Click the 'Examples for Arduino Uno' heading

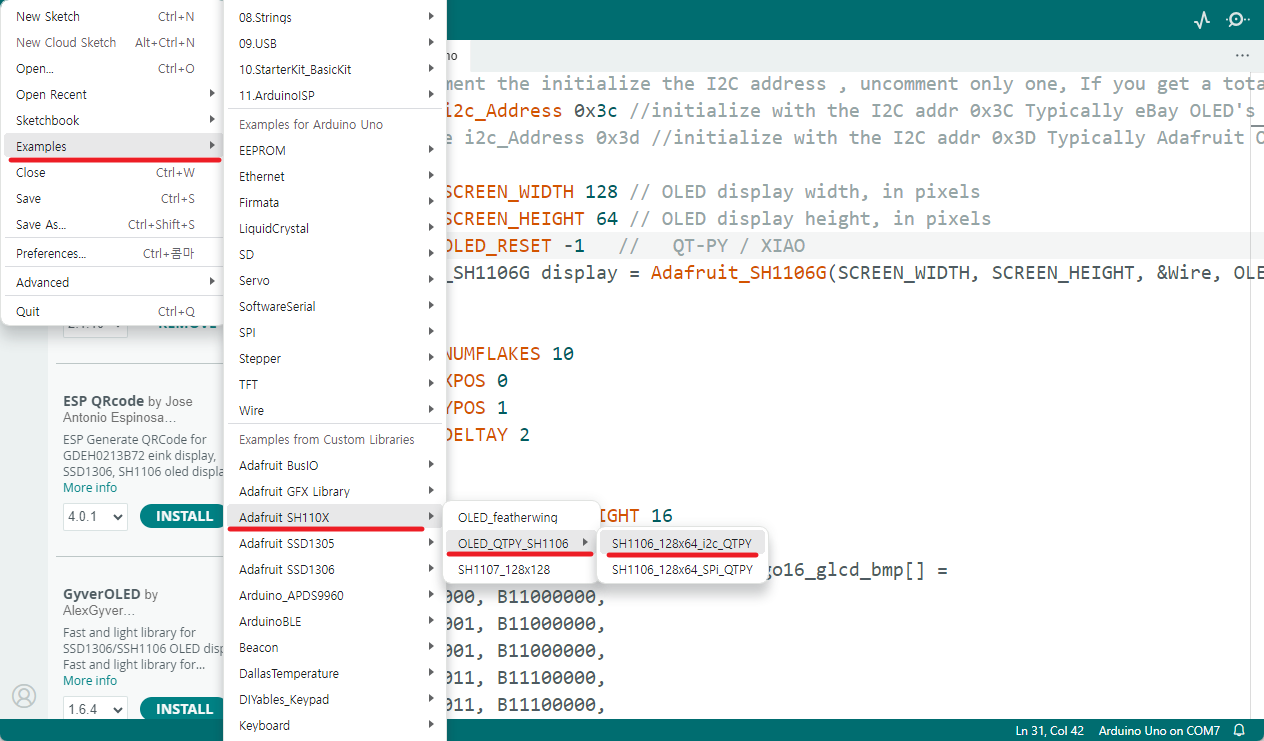pos(311,125)
